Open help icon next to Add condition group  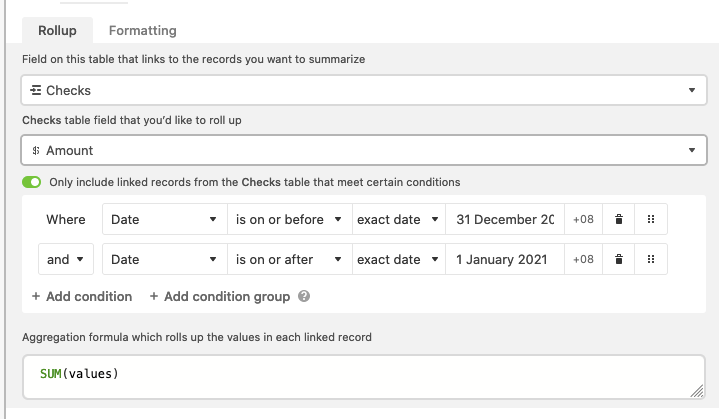coord(304,296)
